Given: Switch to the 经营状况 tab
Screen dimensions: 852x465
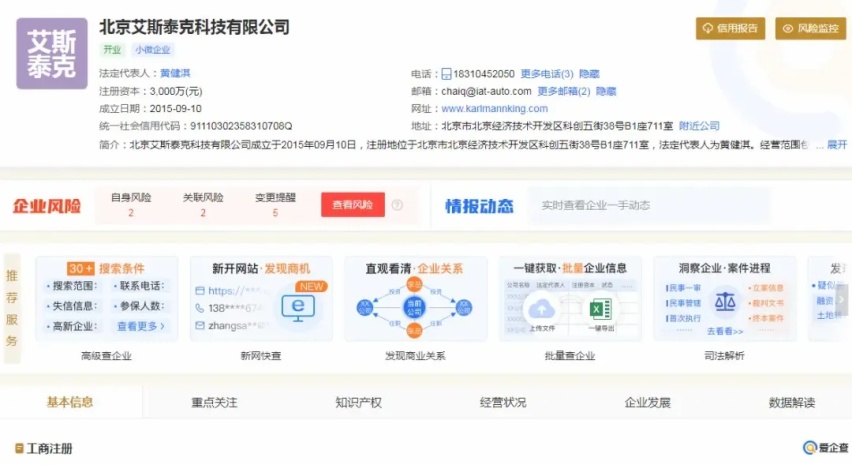Looking at the screenshot, I should [x=503, y=403].
